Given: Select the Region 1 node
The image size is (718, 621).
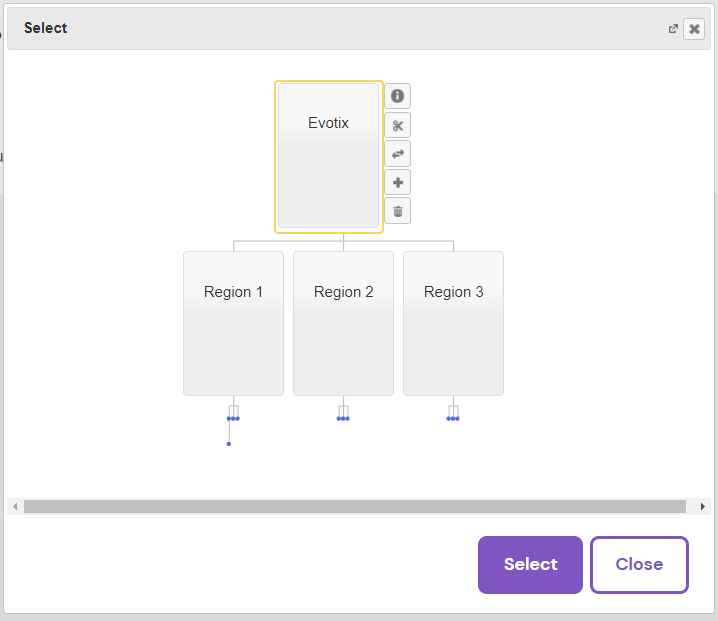Looking at the screenshot, I should click(x=233, y=323).
